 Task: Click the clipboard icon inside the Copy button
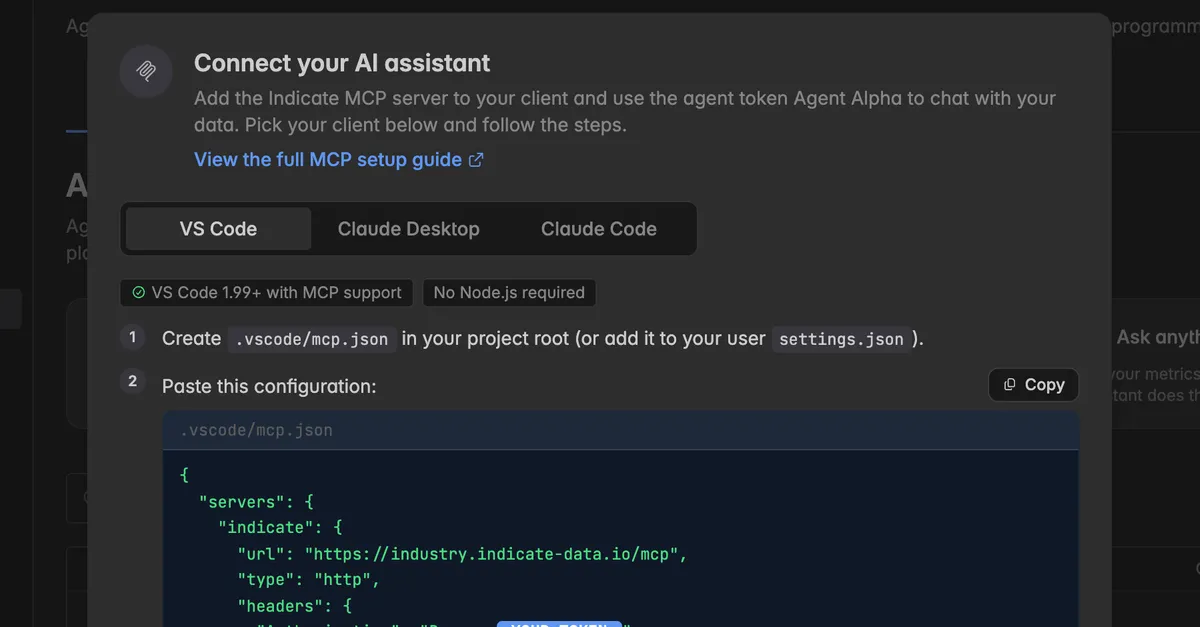tap(1010, 385)
